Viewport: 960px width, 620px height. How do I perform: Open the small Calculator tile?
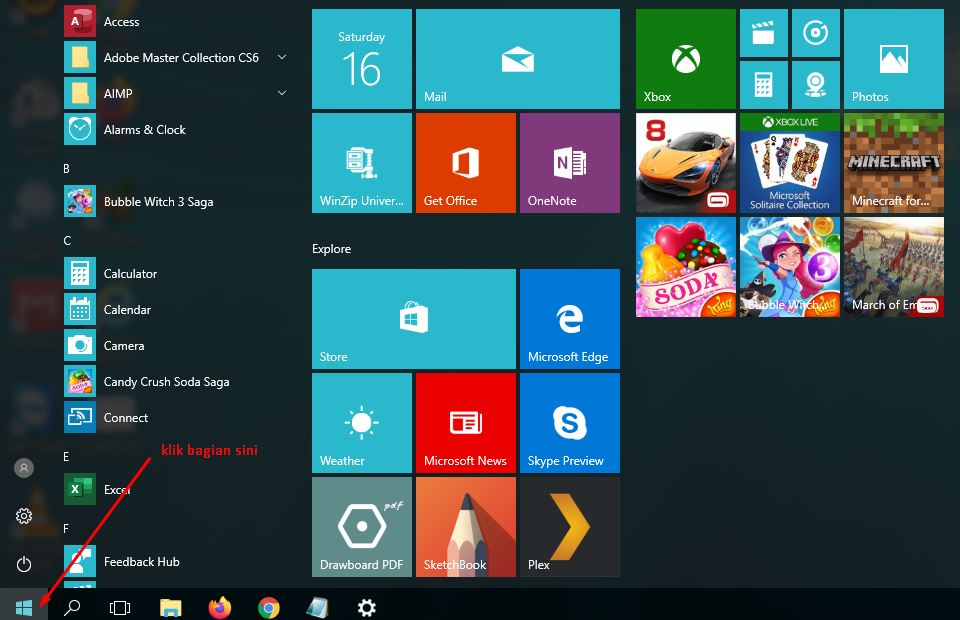763,84
